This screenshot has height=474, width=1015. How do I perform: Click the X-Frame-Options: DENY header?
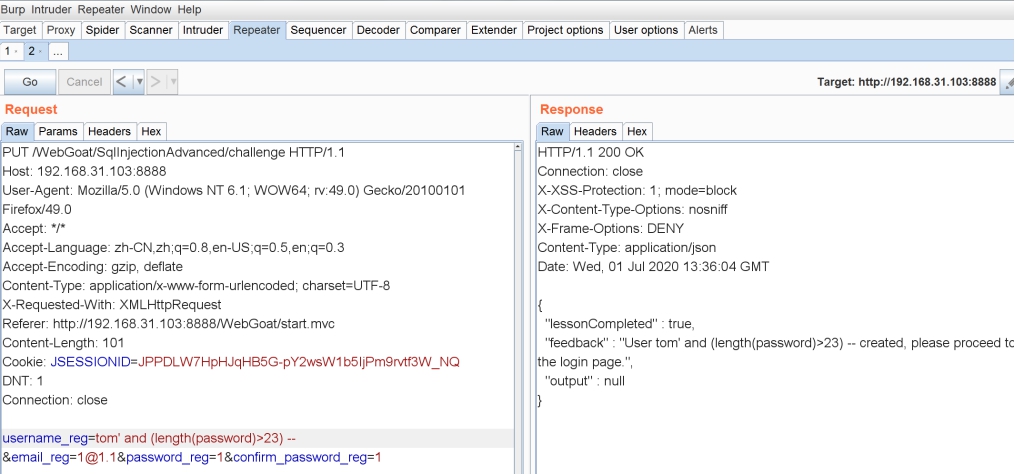tap(610, 229)
